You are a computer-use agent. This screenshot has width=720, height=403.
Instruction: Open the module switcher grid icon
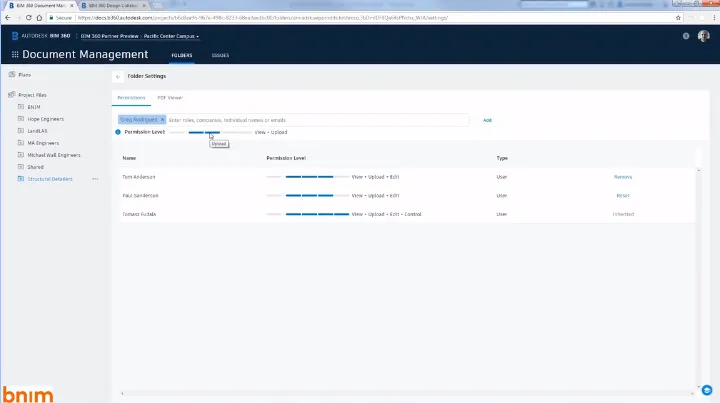15,55
